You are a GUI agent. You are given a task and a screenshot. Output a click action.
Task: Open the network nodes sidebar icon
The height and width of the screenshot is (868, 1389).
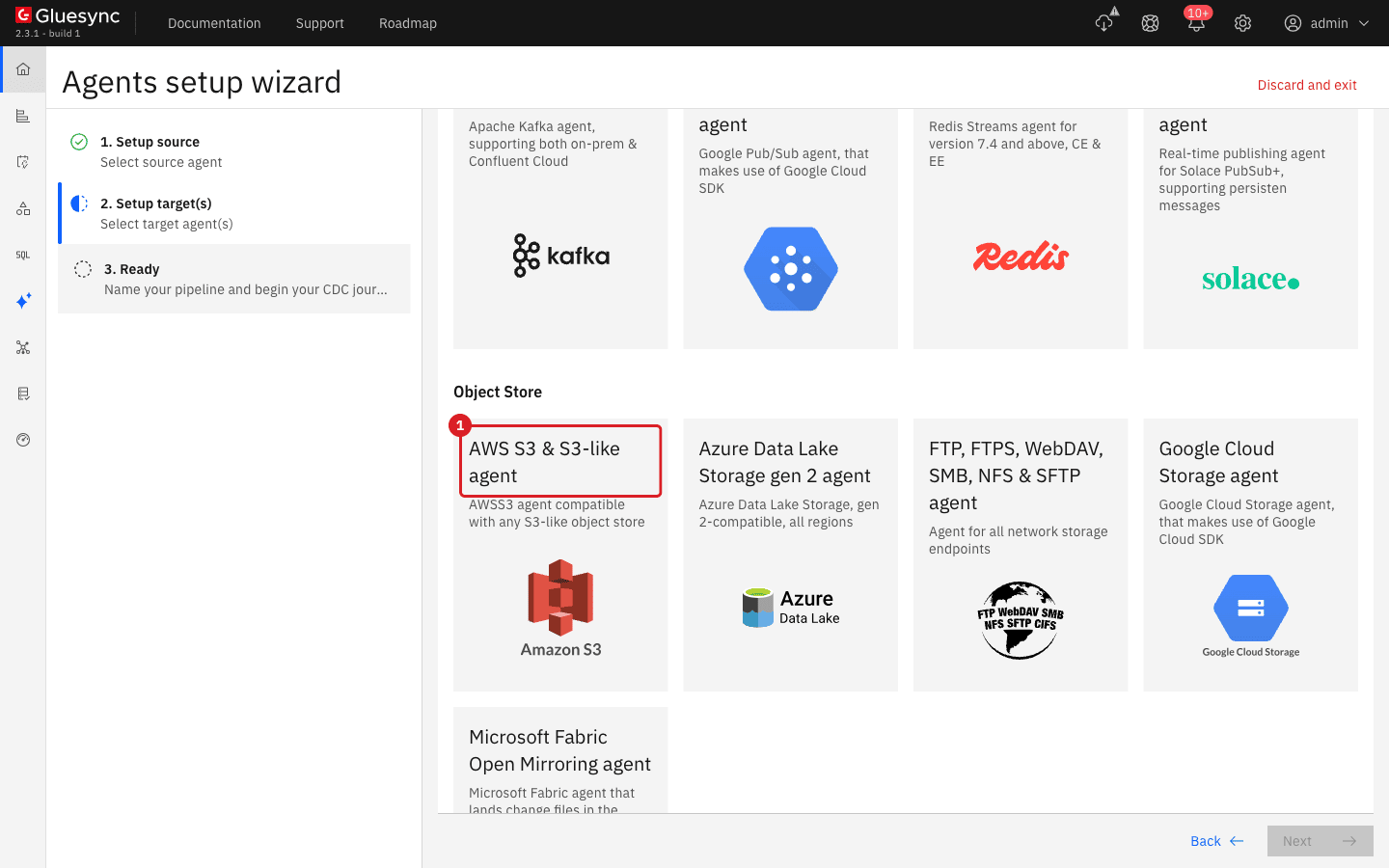[x=23, y=347]
